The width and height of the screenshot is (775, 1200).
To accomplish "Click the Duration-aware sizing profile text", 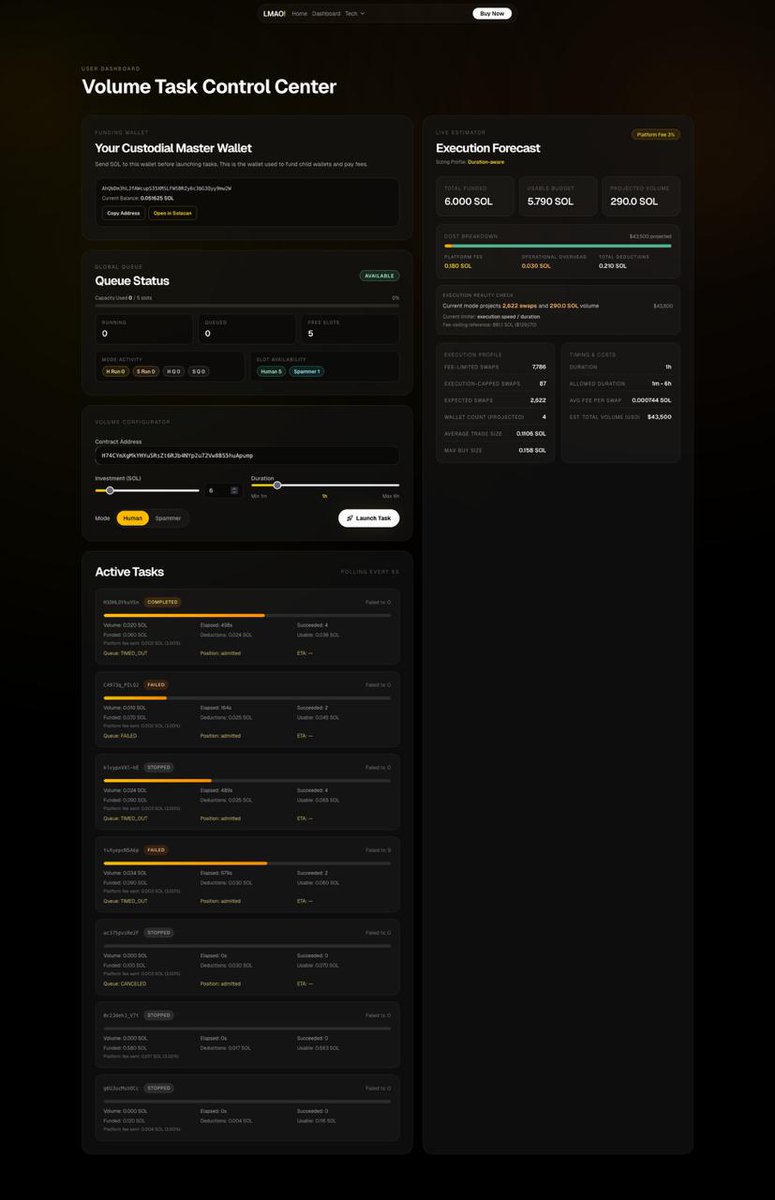I will [x=485, y=161].
